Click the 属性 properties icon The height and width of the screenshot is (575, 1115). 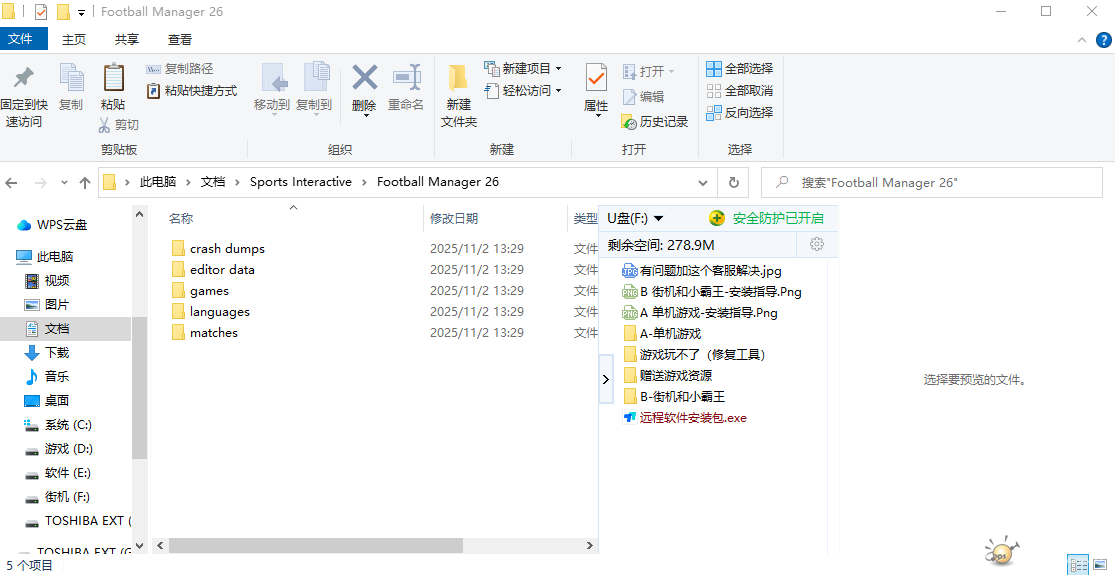click(596, 79)
